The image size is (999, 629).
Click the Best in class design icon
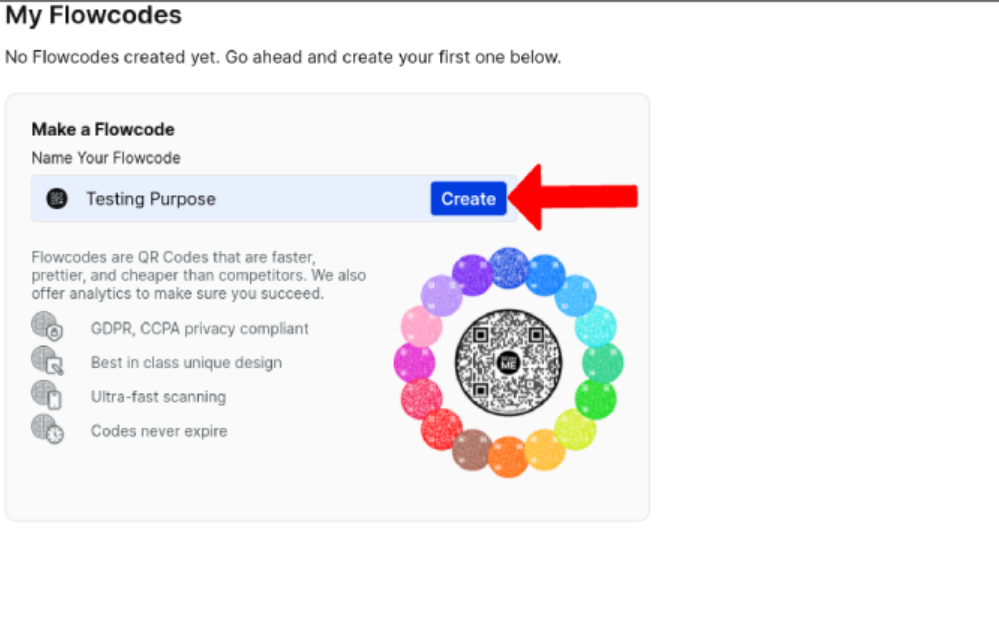point(47,360)
